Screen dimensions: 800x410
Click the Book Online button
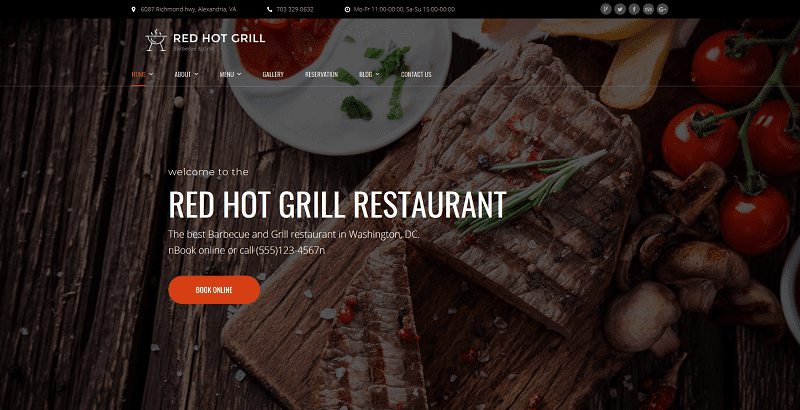214,290
